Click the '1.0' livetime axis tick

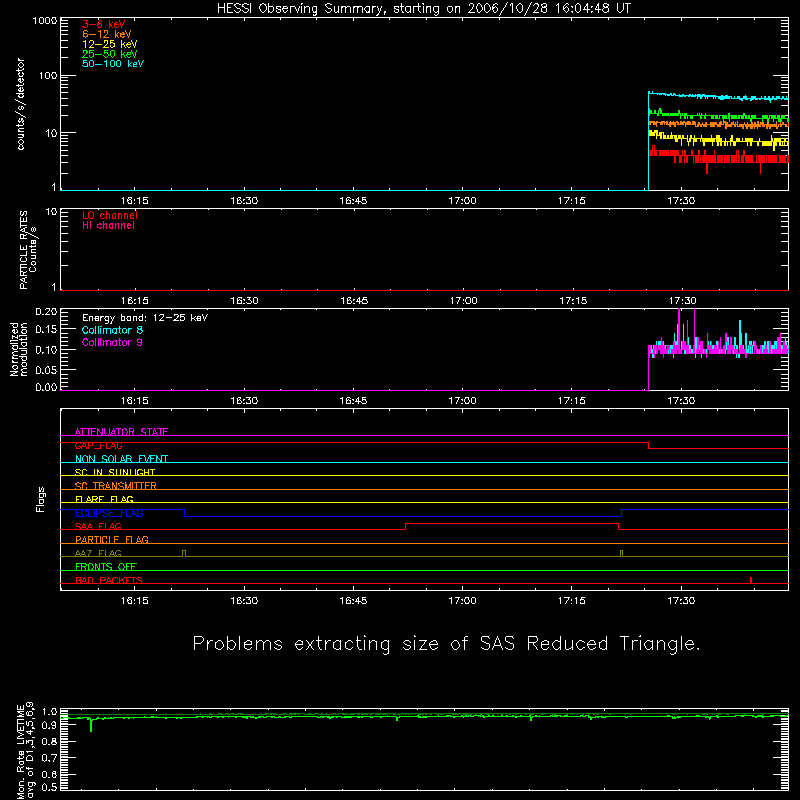tap(49, 712)
